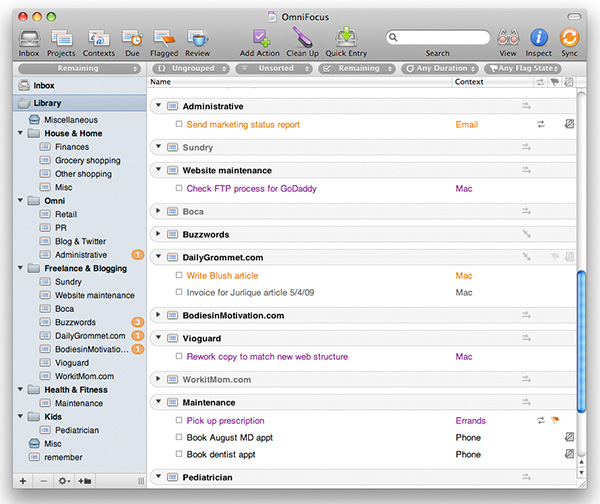Open the note for Book August MD appt
This screenshot has width=600, height=504.
[x=569, y=437]
